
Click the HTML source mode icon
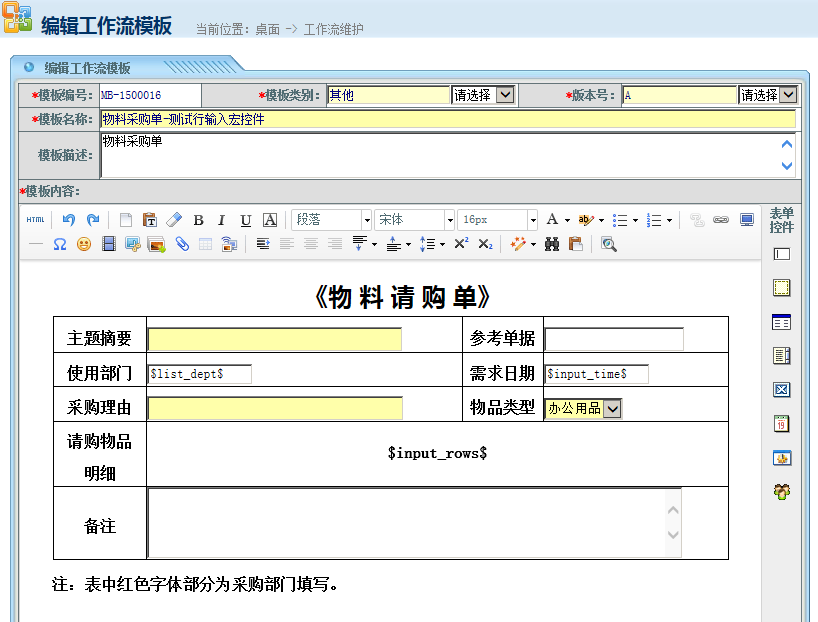coord(35,220)
